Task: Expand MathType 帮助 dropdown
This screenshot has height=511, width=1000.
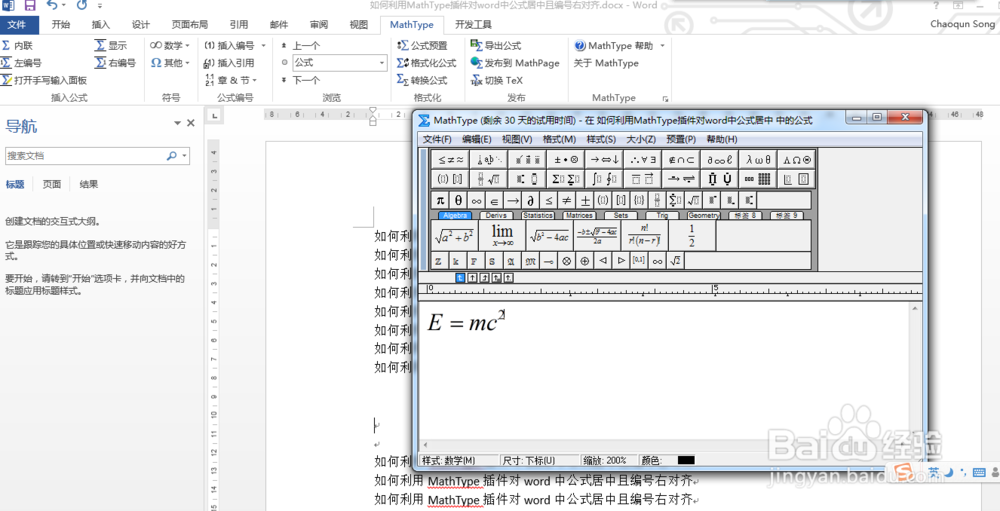Action: pyautogui.click(x=662, y=46)
